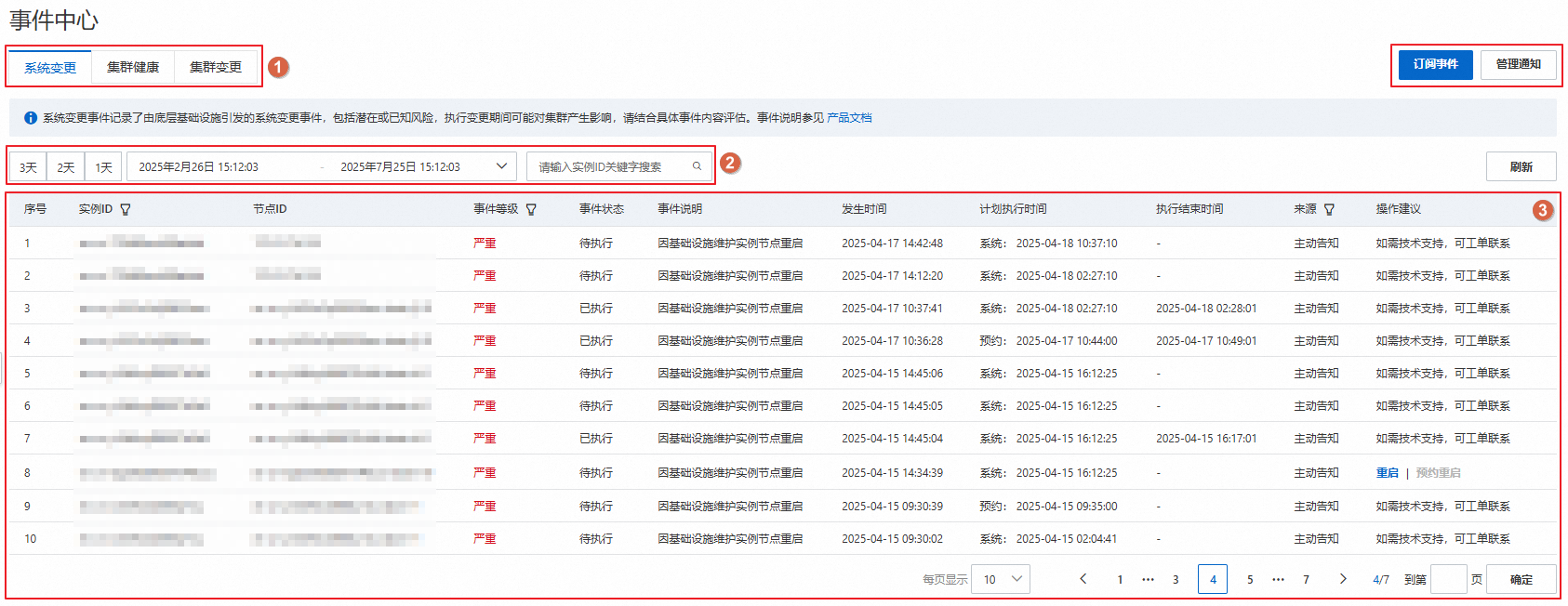This screenshot has width=1568, height=606.
Task: Click 严重 level in row 1
Action: click(x=485, y=244)
